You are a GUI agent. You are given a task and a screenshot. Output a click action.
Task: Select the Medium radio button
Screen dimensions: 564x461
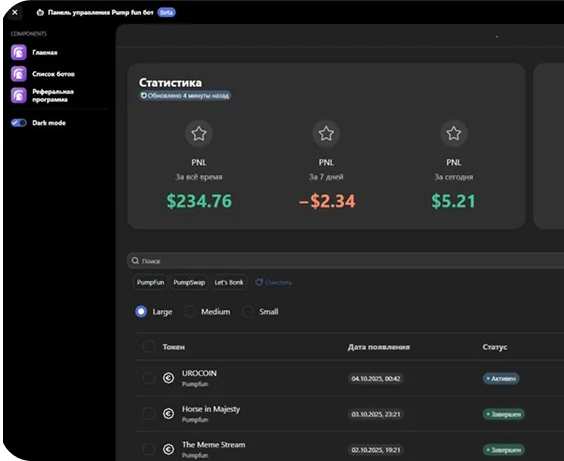[x=189, y=311]
